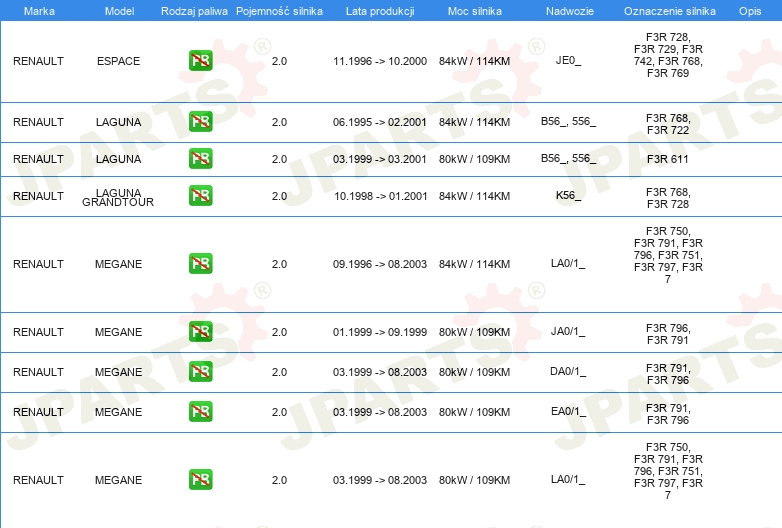The image size is (782, 528).
Task: Select the ESPACE model cell
Action: click(118, 61)
